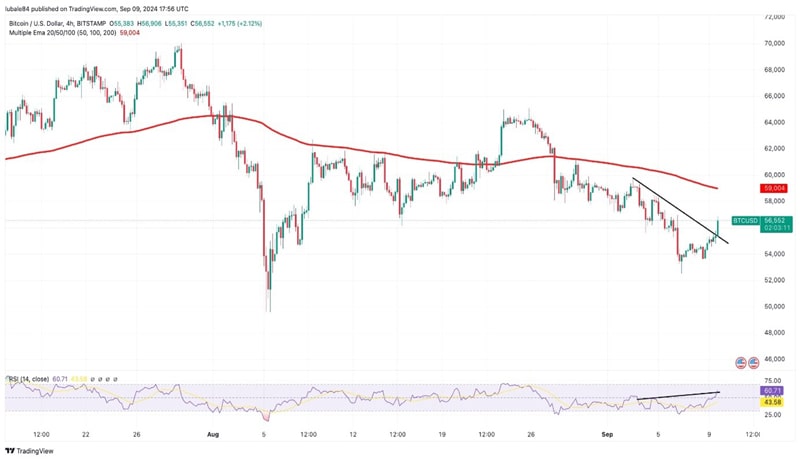800x460 pixels.
Task: Click the 48,000 price axis label
Action: click(774, 333)
